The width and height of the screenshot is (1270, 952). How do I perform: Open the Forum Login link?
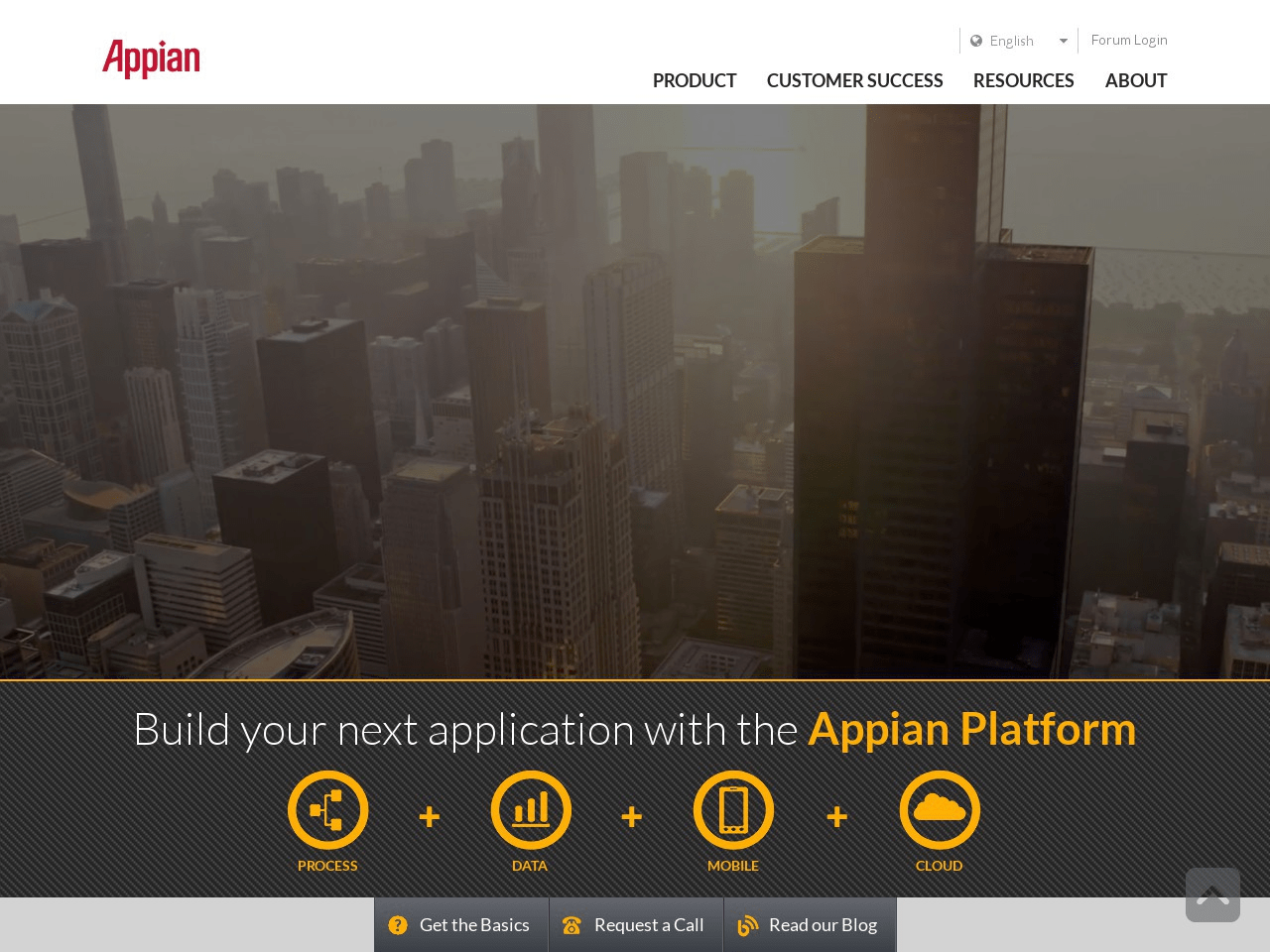tap(1129, 40)
